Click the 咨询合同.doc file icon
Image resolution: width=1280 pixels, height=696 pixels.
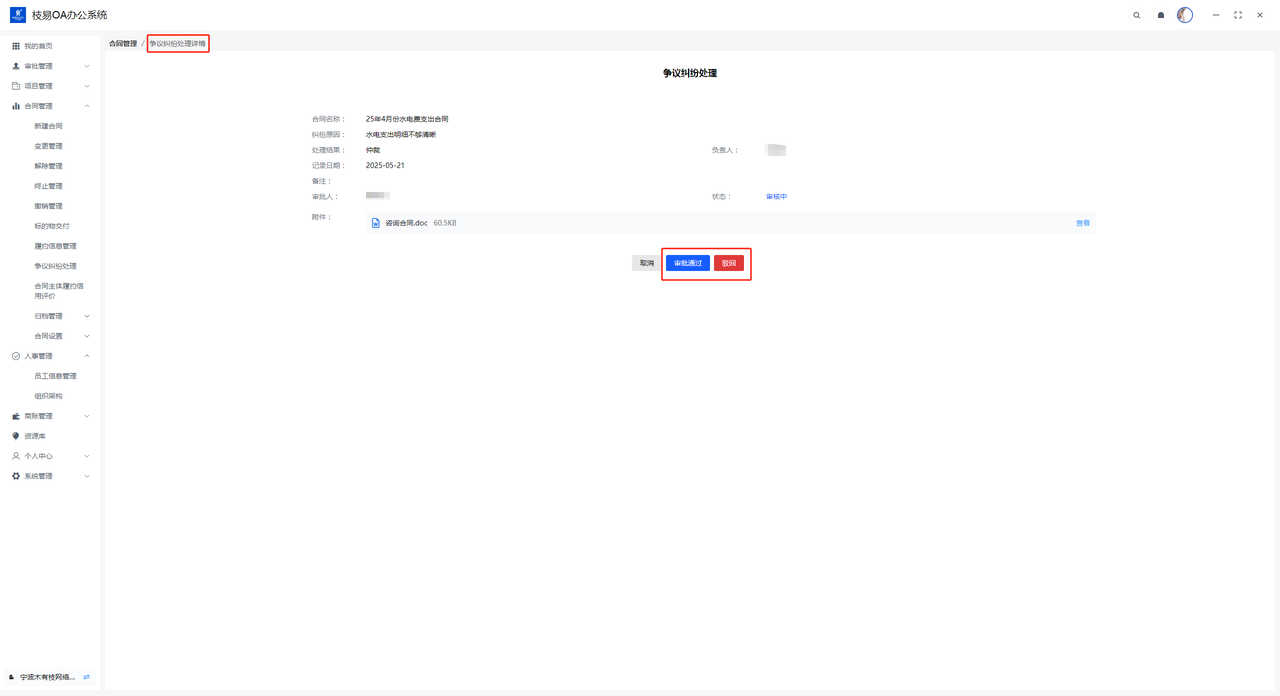(376, 223)
